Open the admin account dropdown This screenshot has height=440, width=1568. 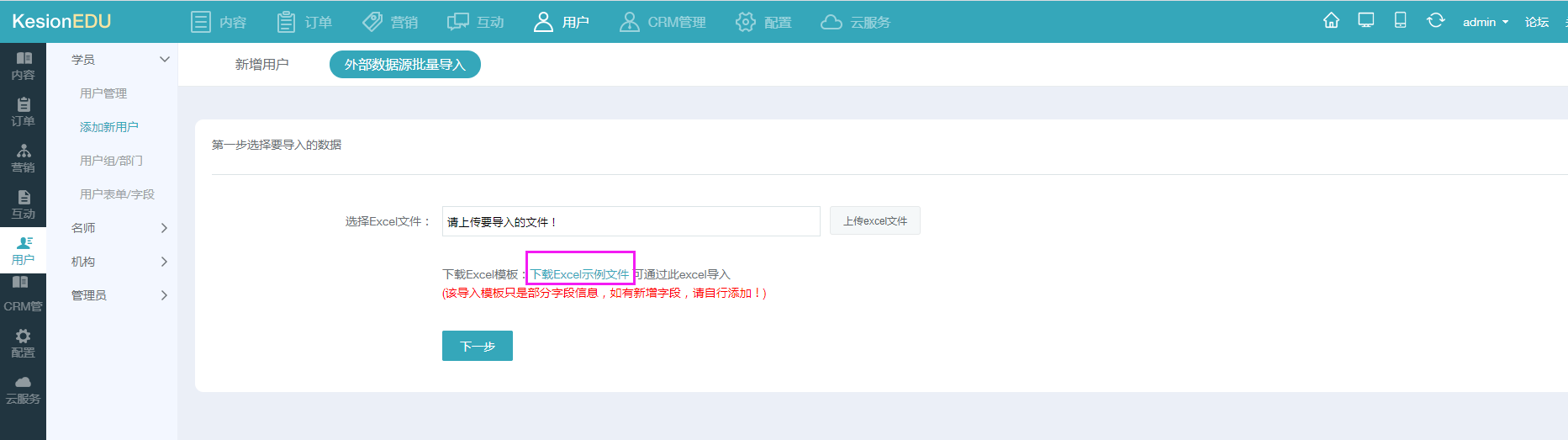(x=1485, y=22)
